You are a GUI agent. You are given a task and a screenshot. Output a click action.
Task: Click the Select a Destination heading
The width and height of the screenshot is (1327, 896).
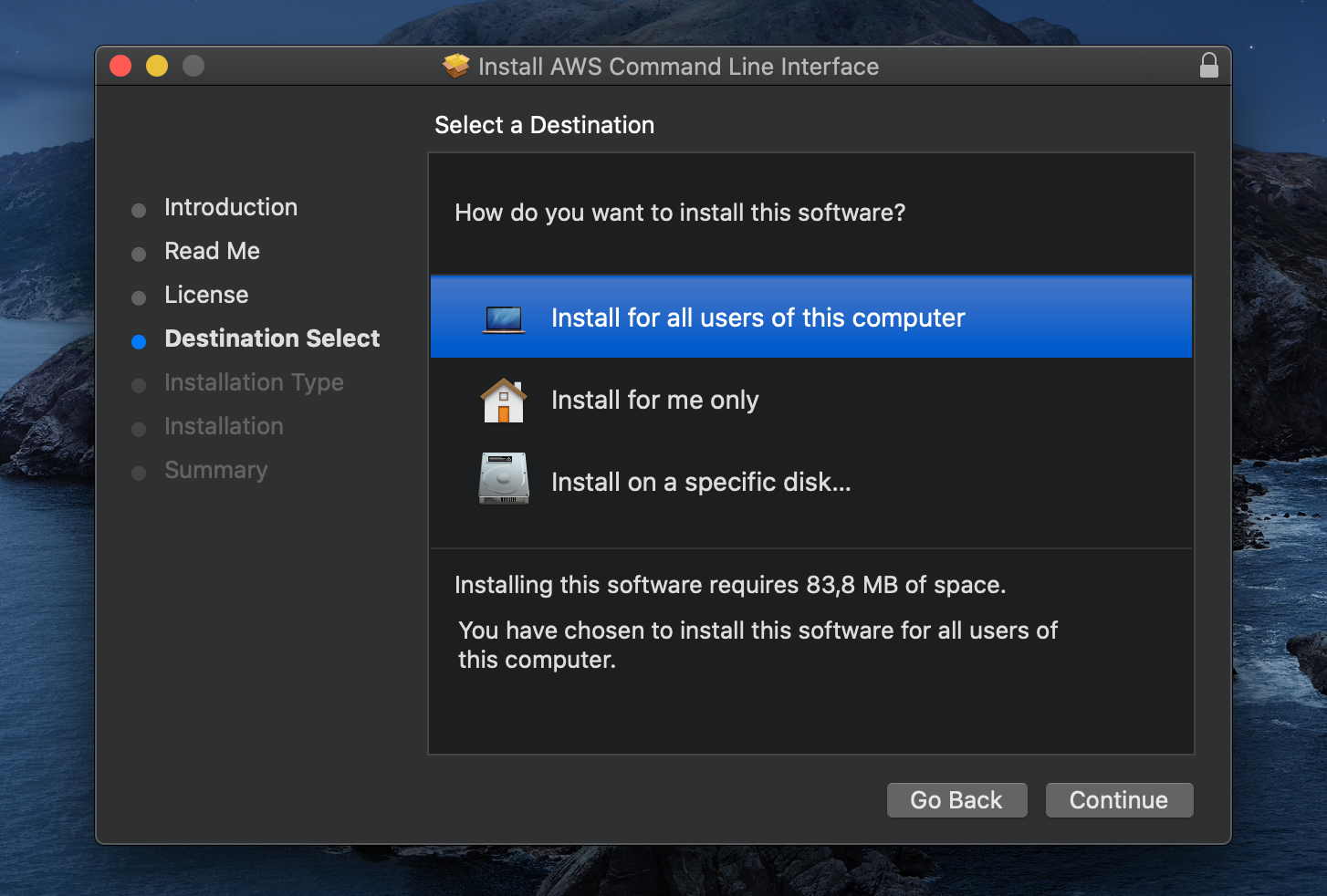[544, 125]
